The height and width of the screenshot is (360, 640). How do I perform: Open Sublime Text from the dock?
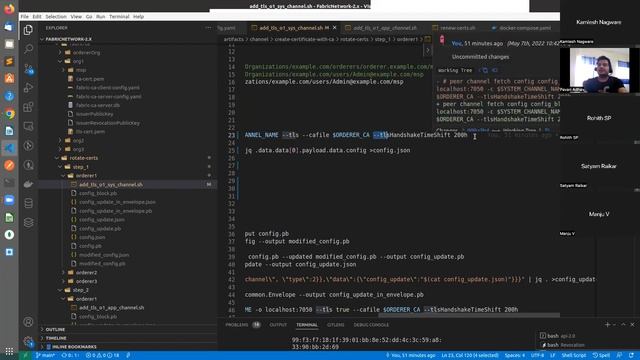9,61
